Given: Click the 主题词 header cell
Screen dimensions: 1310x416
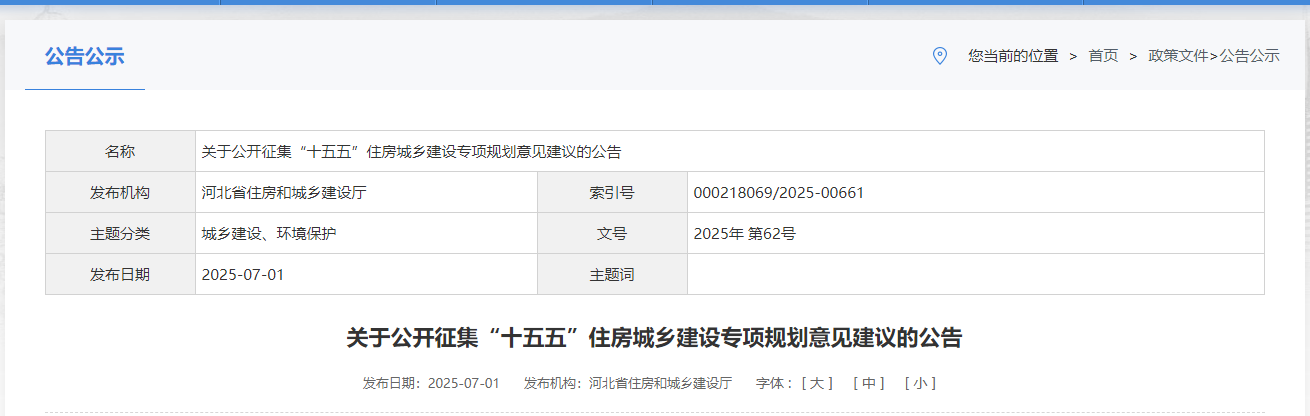Looking at the screenshot, I should (x=612, y=274).
